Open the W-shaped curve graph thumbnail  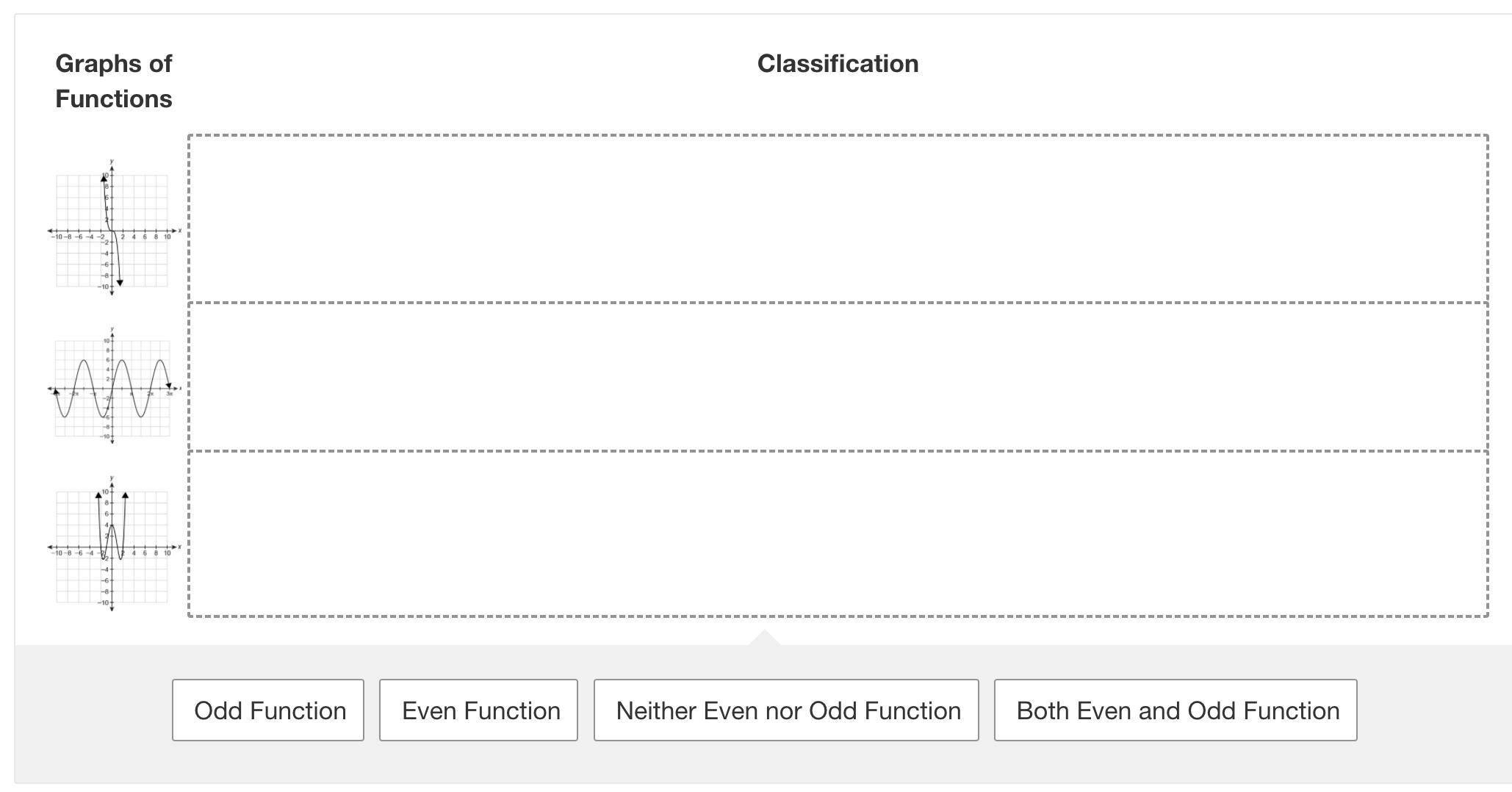[112, 546]
